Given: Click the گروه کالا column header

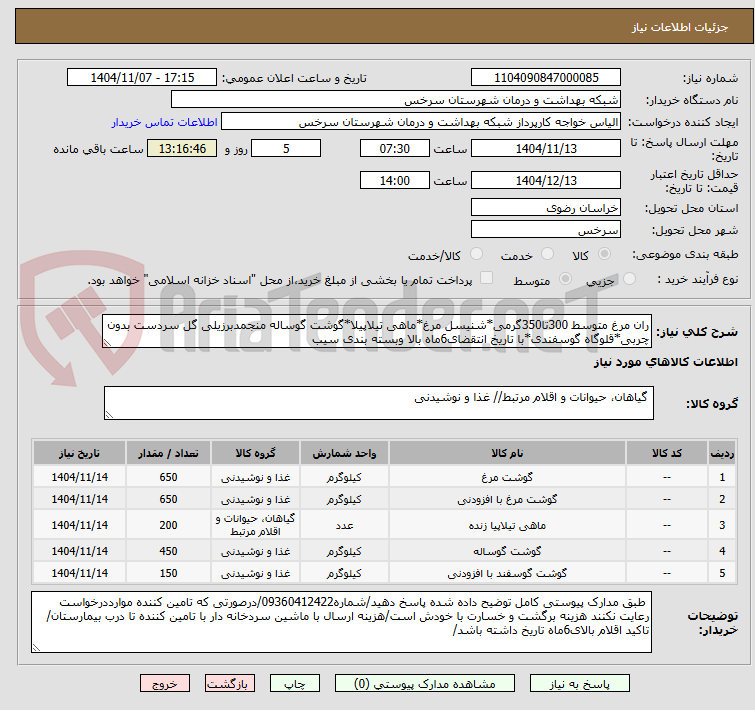Looking at the screenshot, I should (x=255, y=453).
